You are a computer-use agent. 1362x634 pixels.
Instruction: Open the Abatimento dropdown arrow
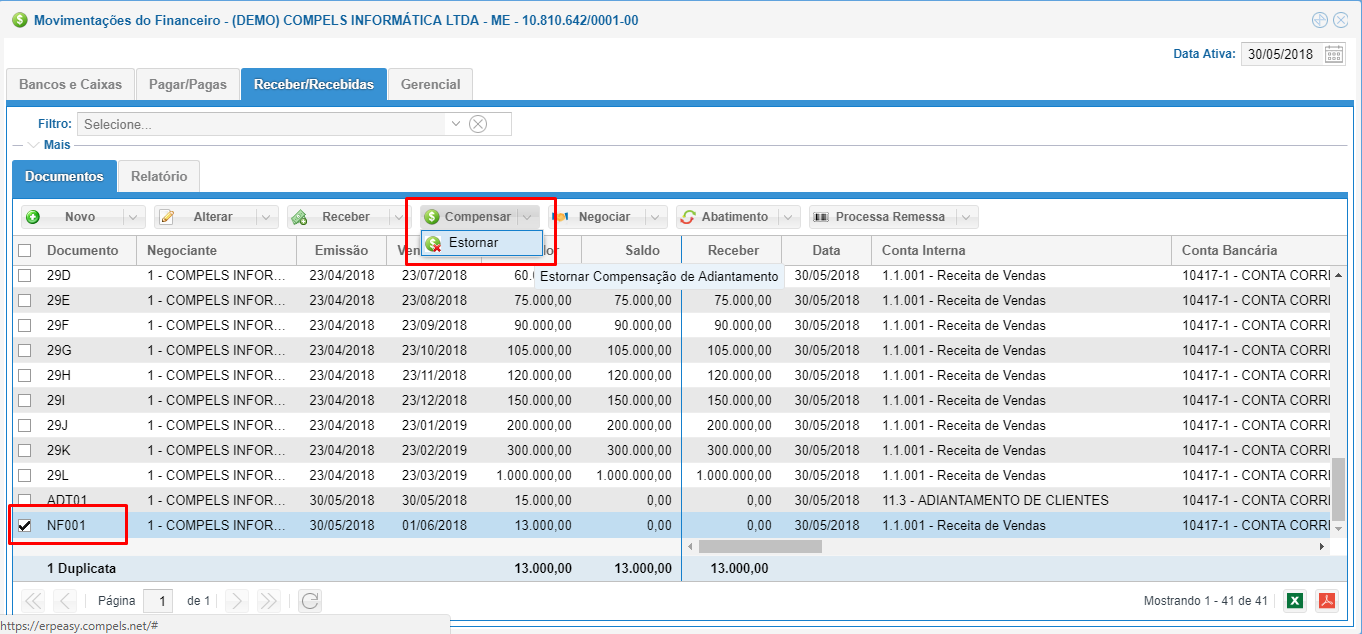[x=790, y=217]
